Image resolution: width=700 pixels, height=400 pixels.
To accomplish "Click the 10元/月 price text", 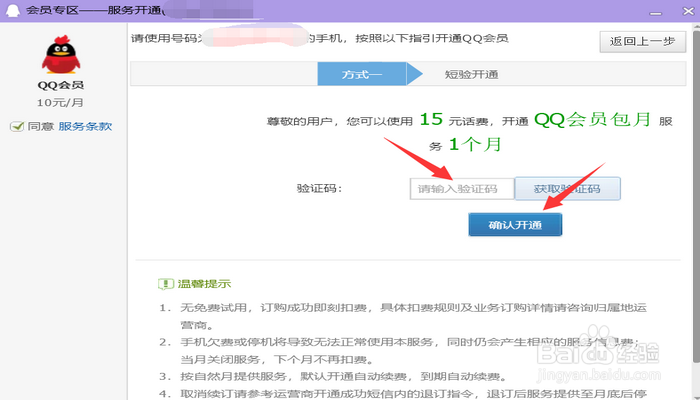I will pos(60,103).
